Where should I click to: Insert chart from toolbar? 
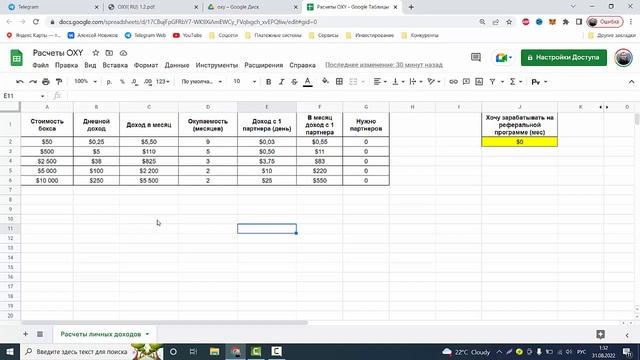[x=479, y=82]
